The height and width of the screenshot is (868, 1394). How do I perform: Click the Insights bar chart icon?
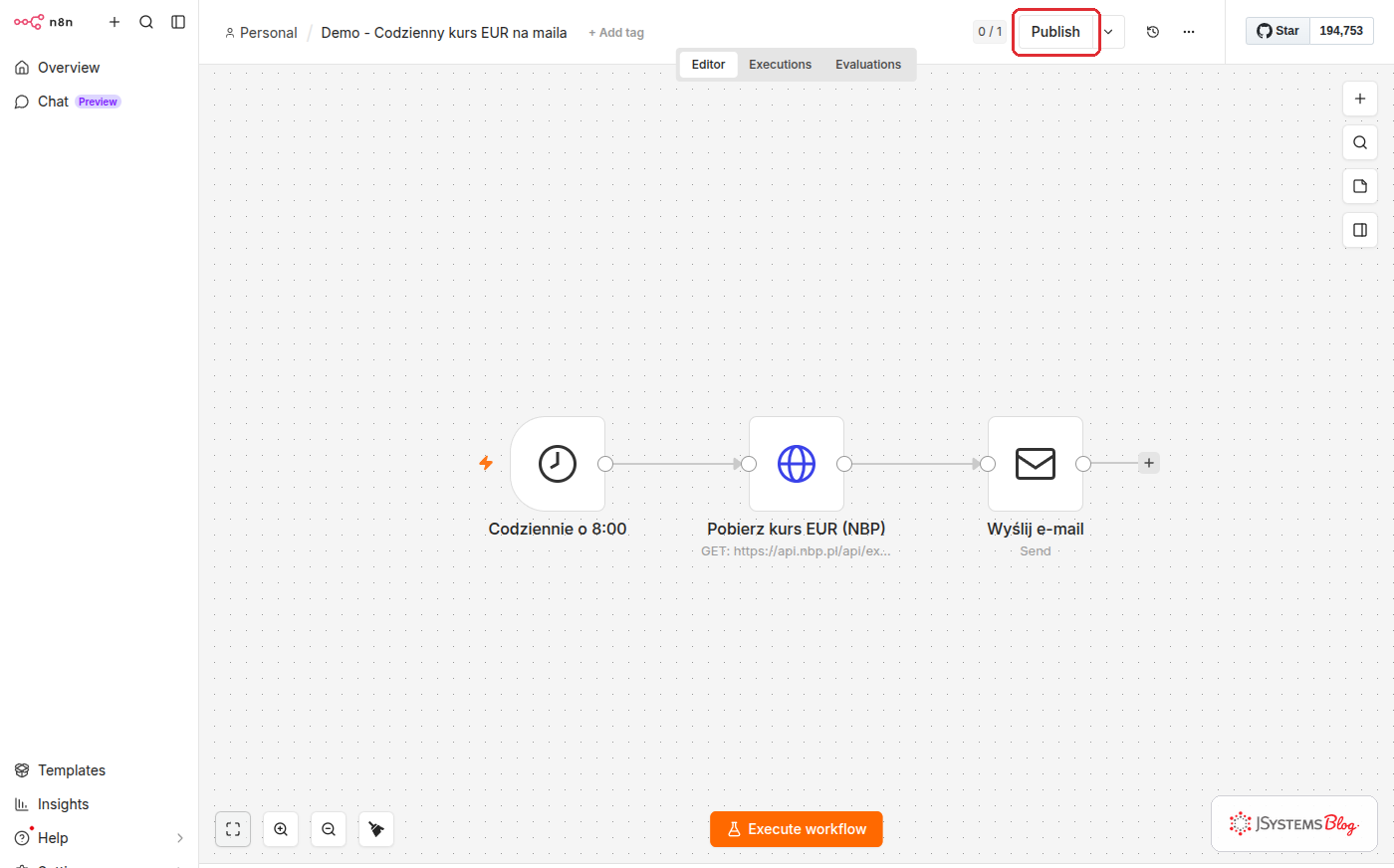[22, 804]
